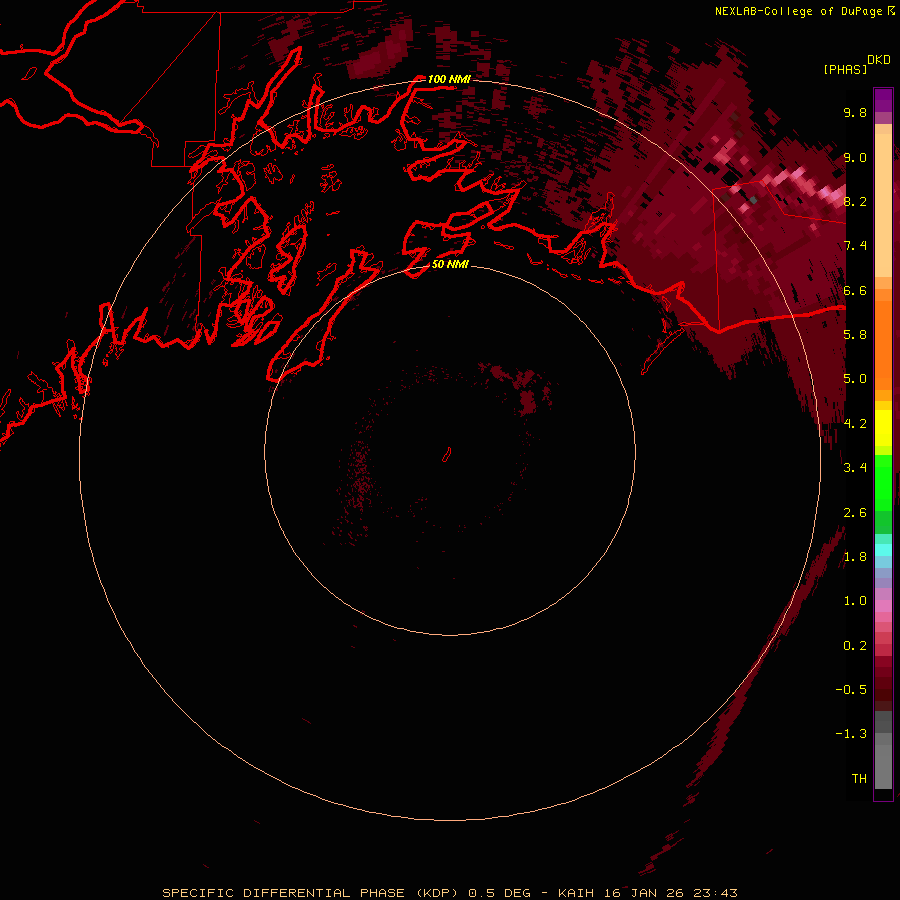Viewport: 900px width, 900px height.
Task: Click the 5.8 scale value
Action: (x=855, y=334)
